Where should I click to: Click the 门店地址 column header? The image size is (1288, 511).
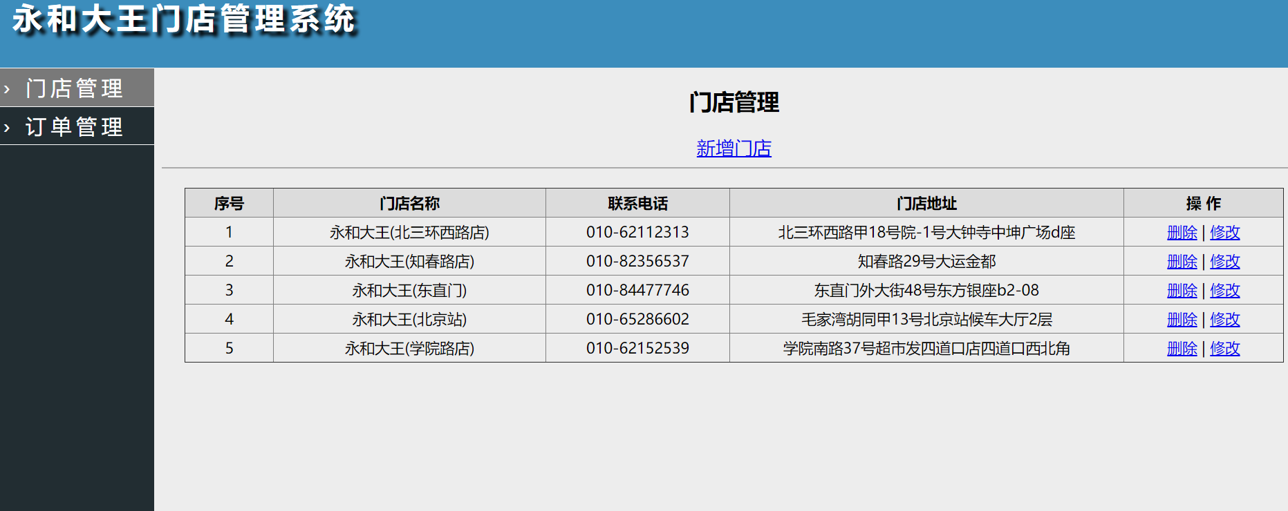pyautogui.click(x=927, y=203)
